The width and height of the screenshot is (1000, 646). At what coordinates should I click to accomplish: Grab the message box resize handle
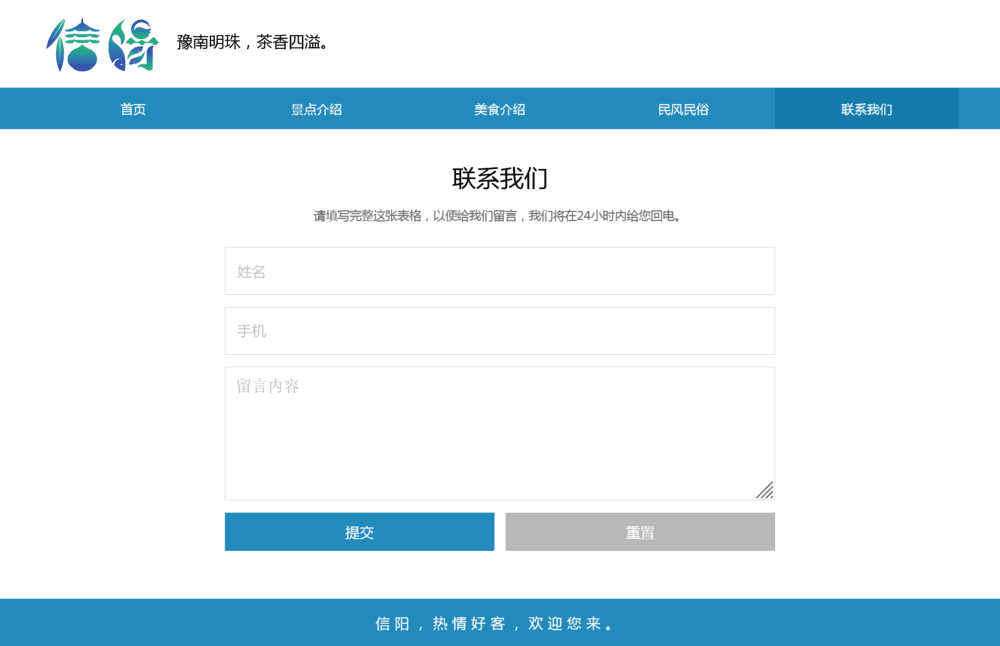pos(765,490)
